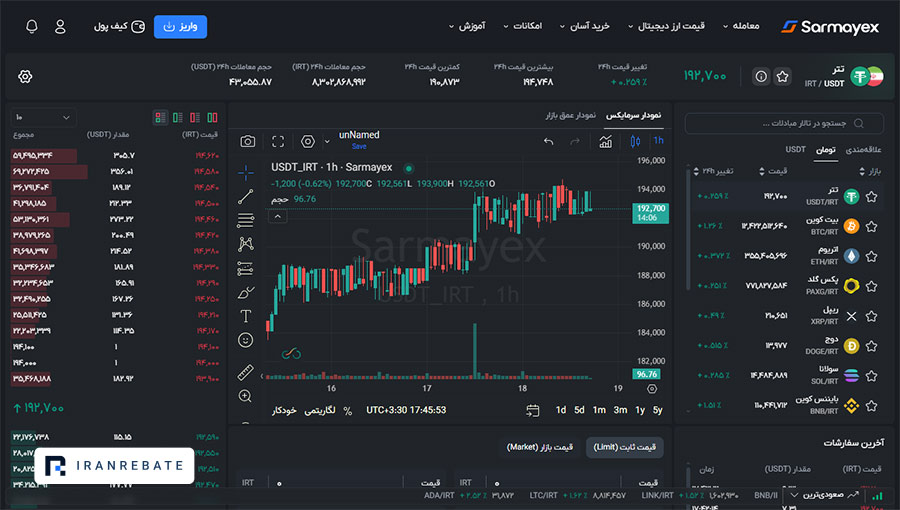900x510 pixels.
Task: Click the zoom in tool
Action: pyautogui.click(x=245, y=396)
